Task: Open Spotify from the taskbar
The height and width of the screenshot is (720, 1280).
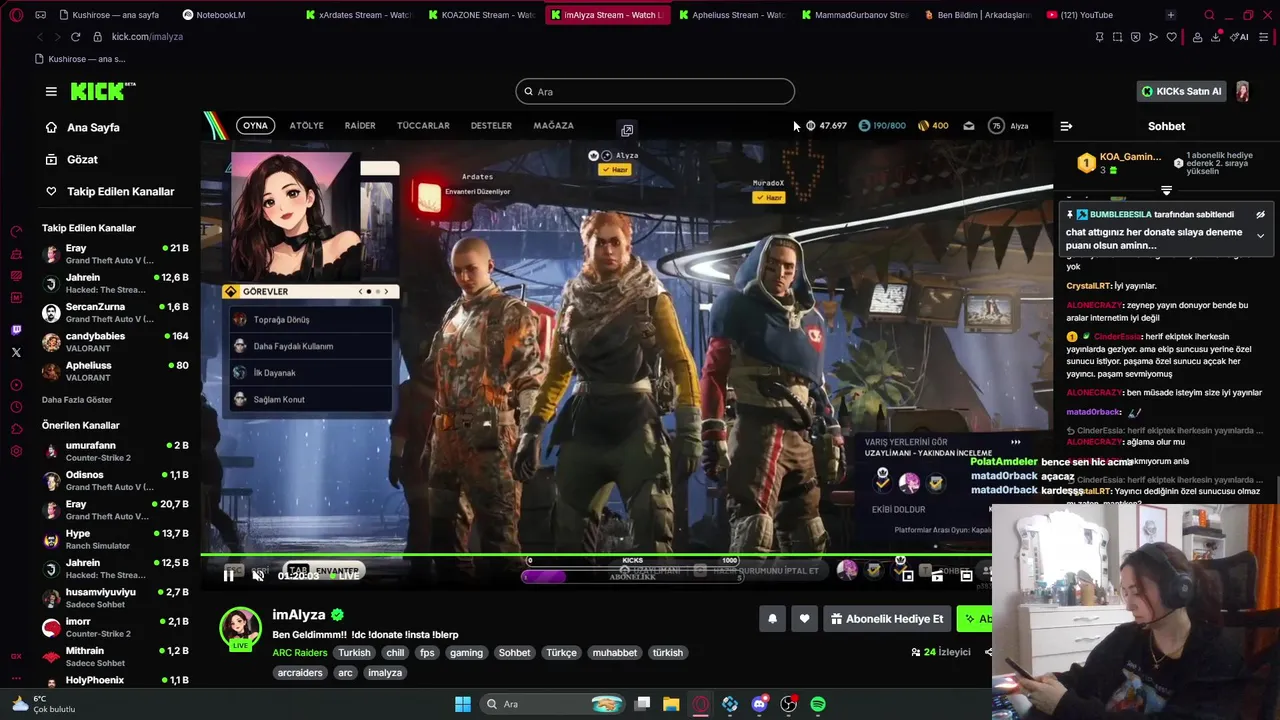Action: pyautogui.click(x=818, y=704)
